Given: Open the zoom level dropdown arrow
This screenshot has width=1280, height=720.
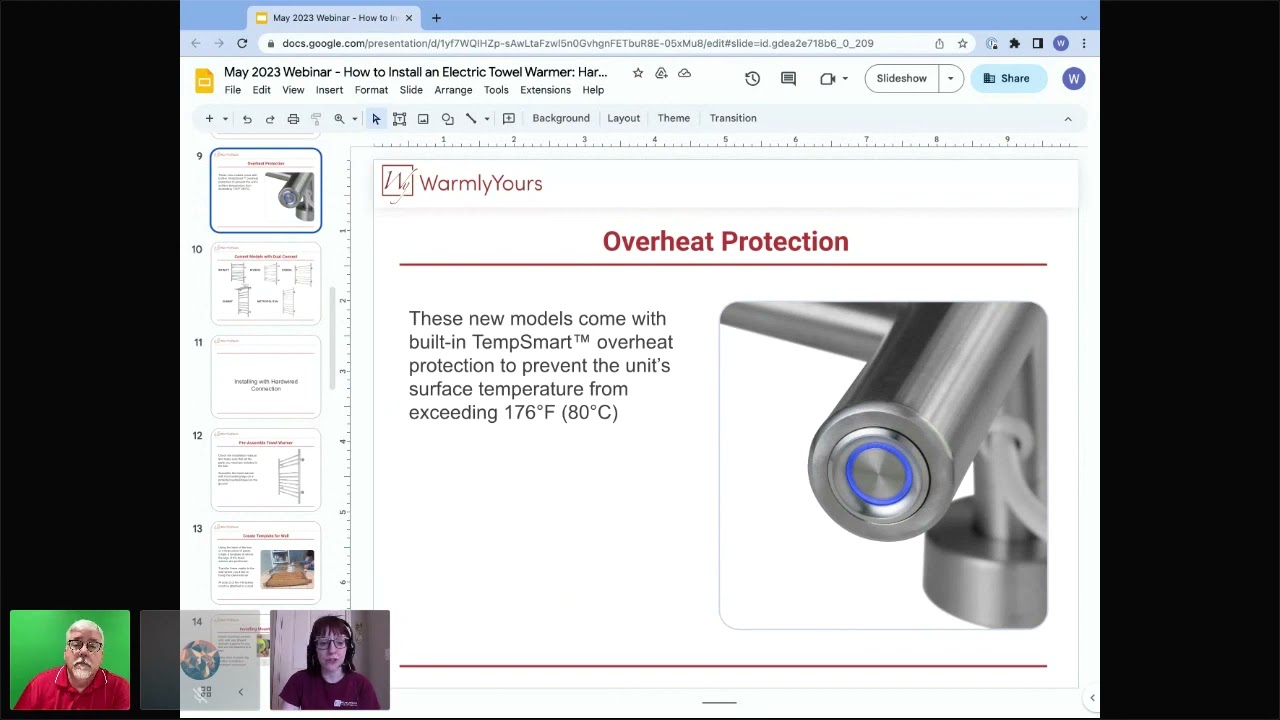Looking at the screenshot, I should [x=354, y=118].
